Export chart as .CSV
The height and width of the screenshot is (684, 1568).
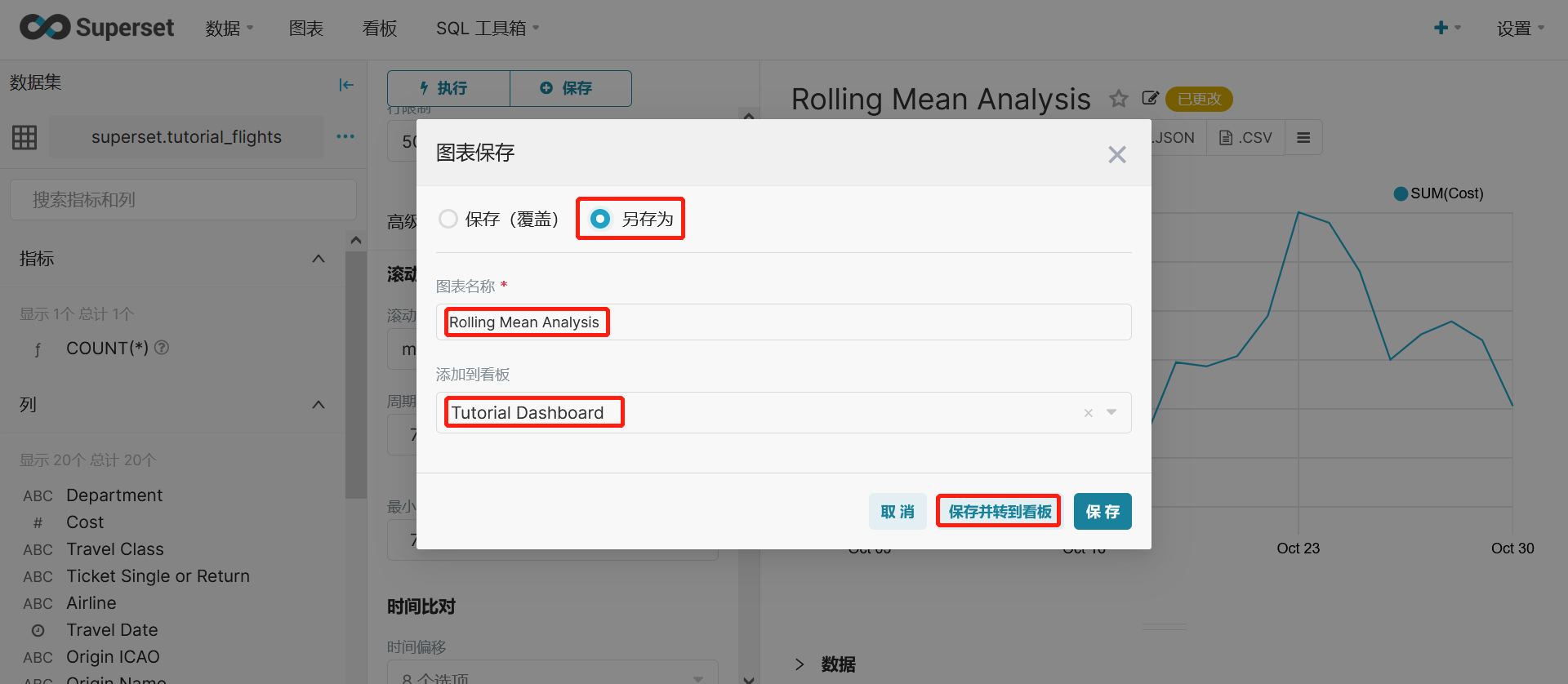tap(1245, 138)
